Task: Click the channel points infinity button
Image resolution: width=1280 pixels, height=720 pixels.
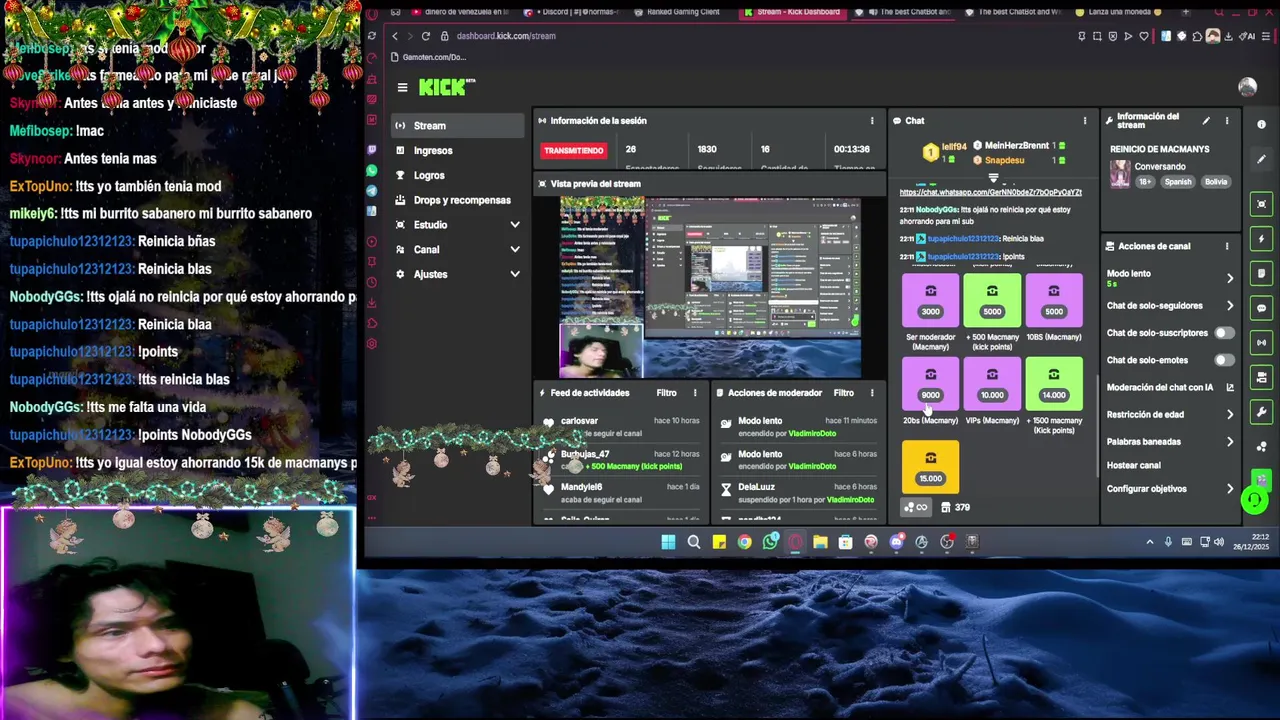Action: [x=915, y=507]
